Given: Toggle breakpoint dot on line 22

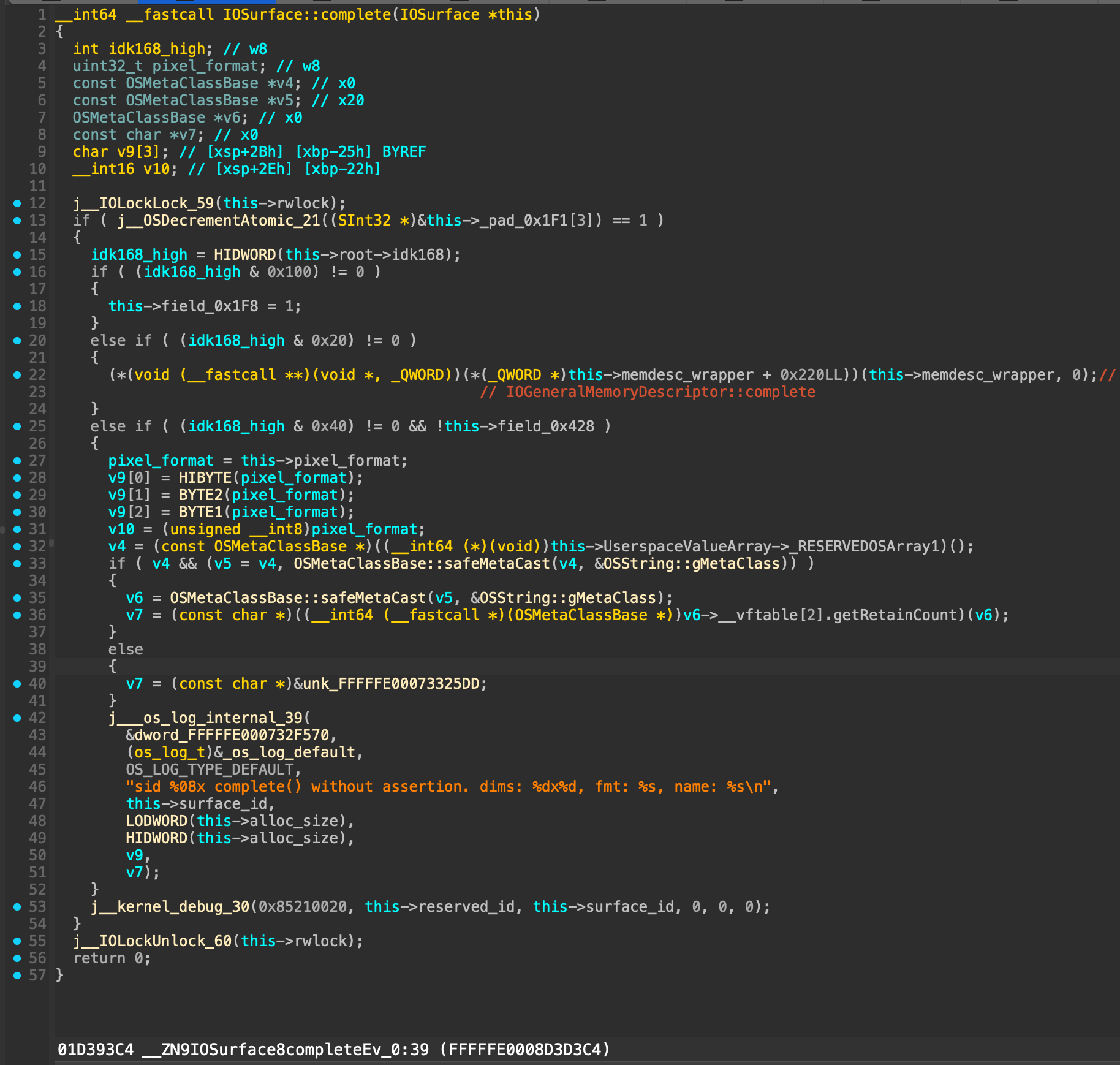Looking at the screenshot, I should (x=17, y=375).
